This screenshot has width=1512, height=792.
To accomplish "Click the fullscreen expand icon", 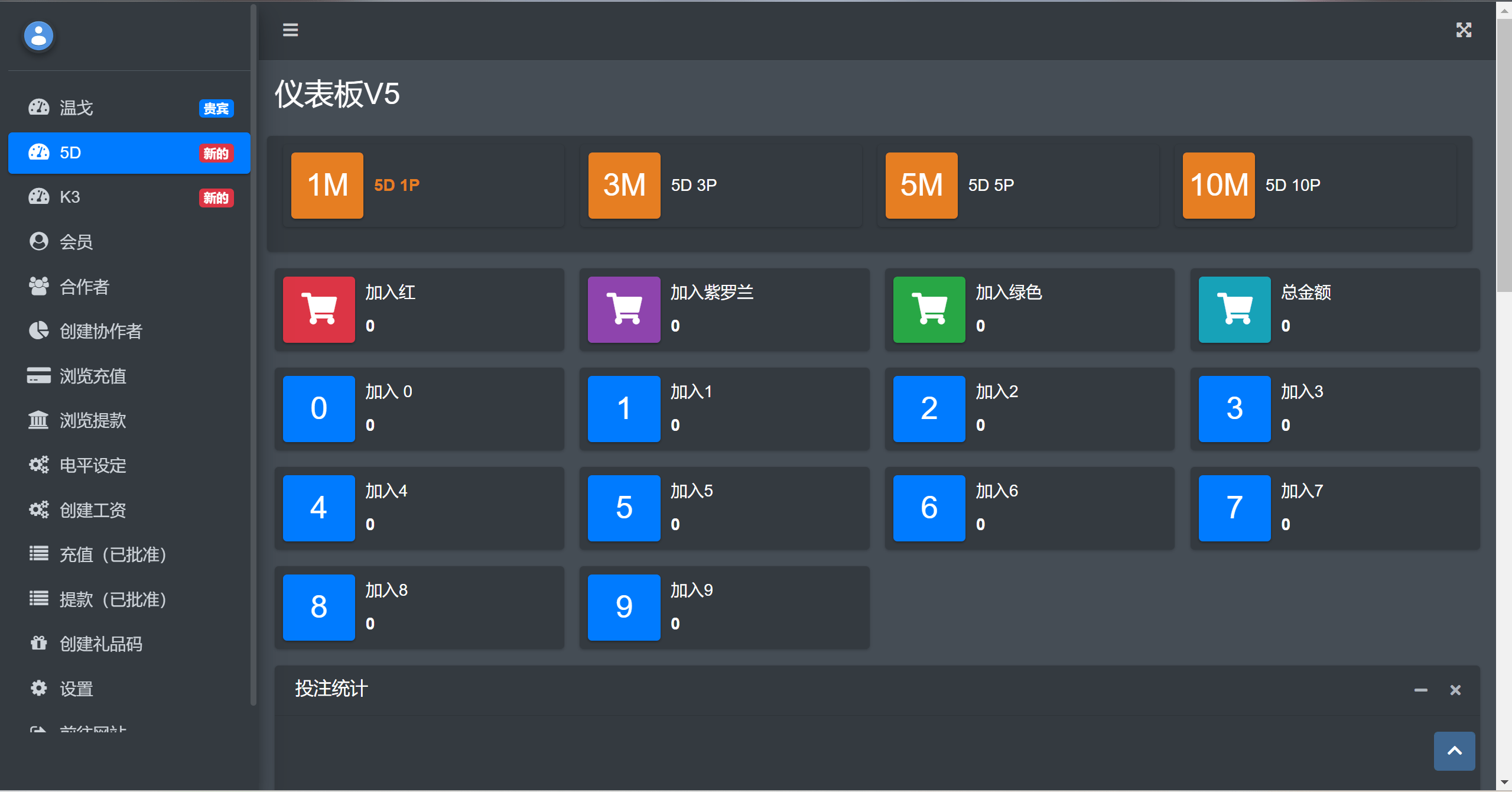I will point(1464,30).
